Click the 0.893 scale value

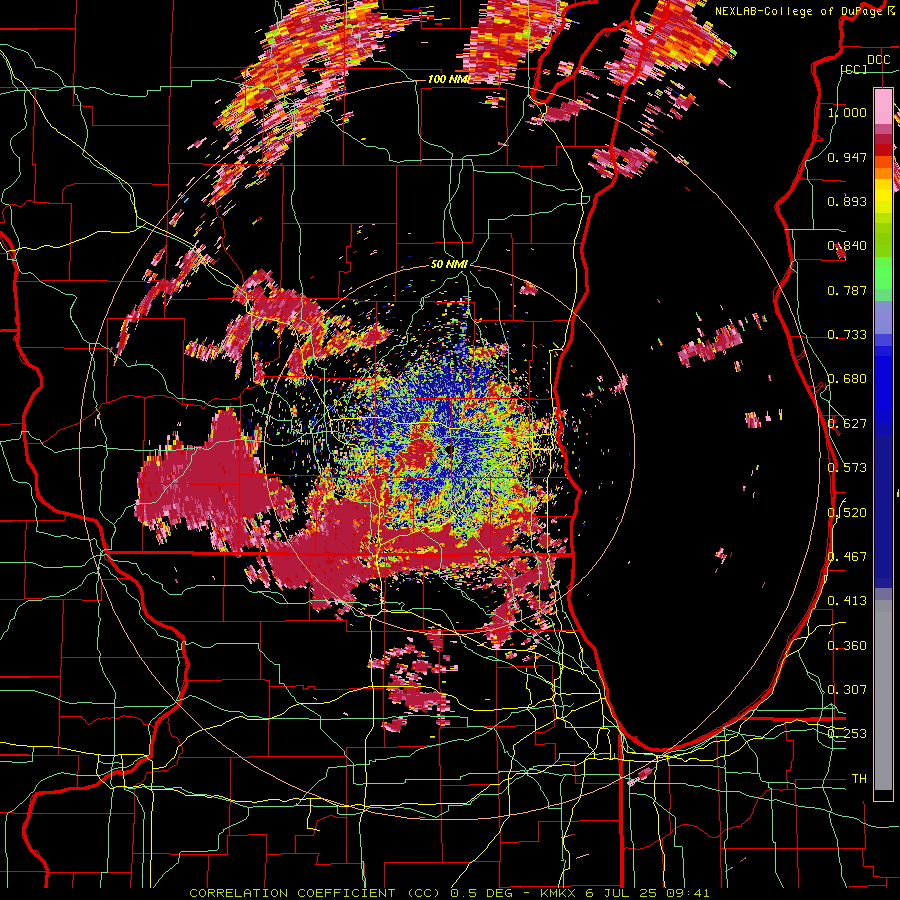pyautogui.click(x=847, y=201)
